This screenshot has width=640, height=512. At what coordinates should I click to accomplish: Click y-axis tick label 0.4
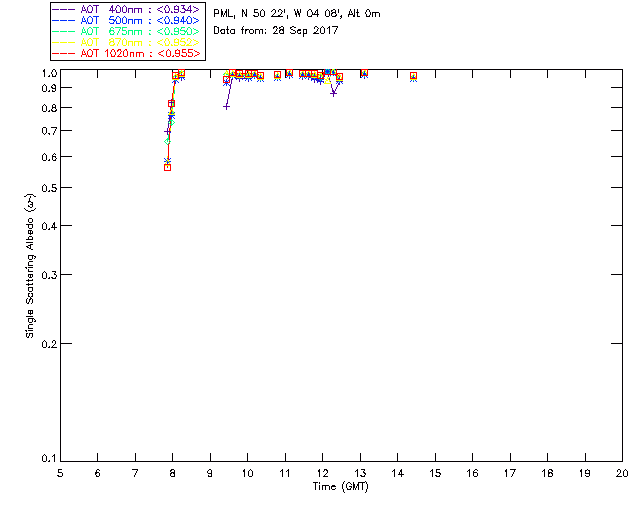(x=49, y=226)
